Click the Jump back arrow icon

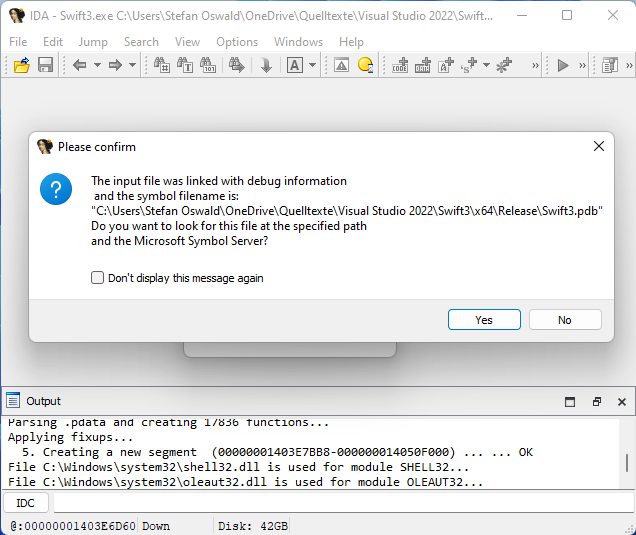[x=79, y=65]
